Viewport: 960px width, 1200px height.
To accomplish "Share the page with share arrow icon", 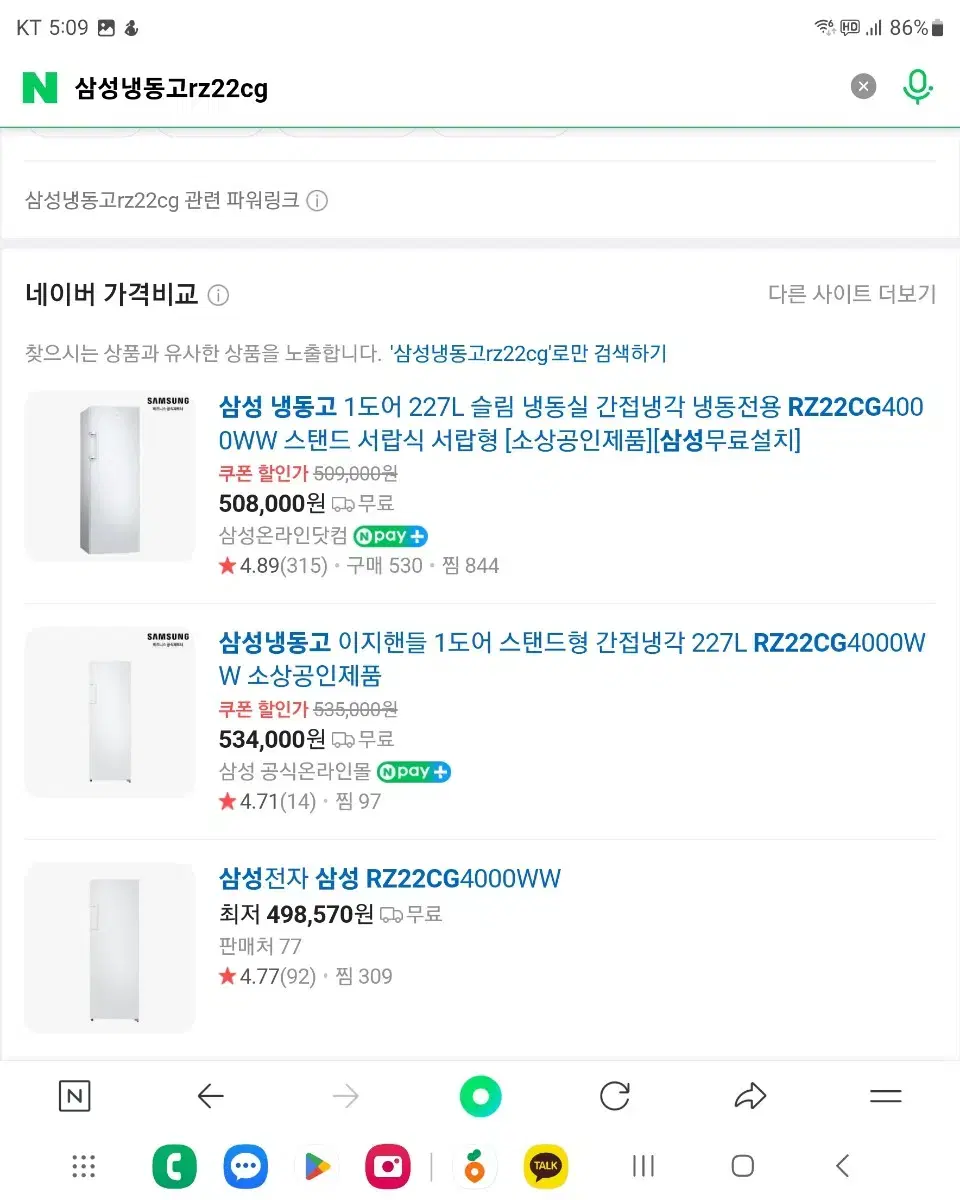I will (750, 1097).
